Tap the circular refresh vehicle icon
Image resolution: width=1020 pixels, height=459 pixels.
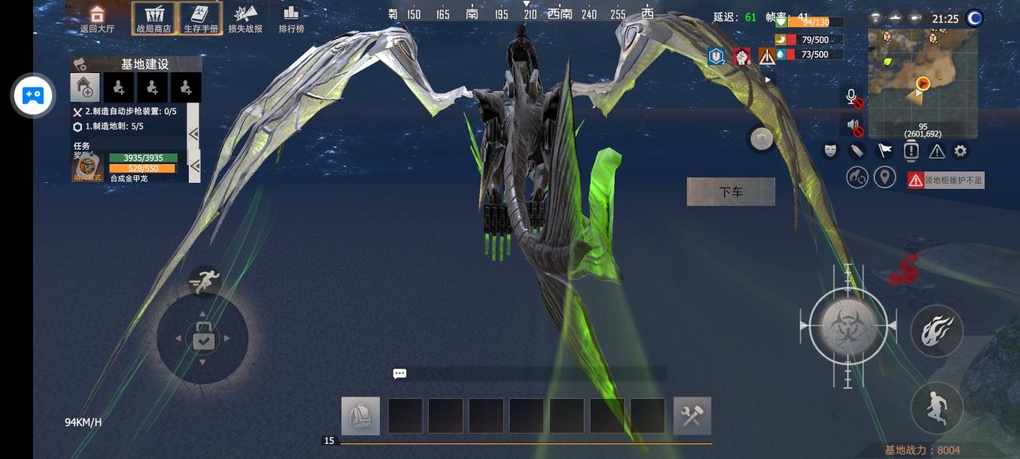[857, 177]
